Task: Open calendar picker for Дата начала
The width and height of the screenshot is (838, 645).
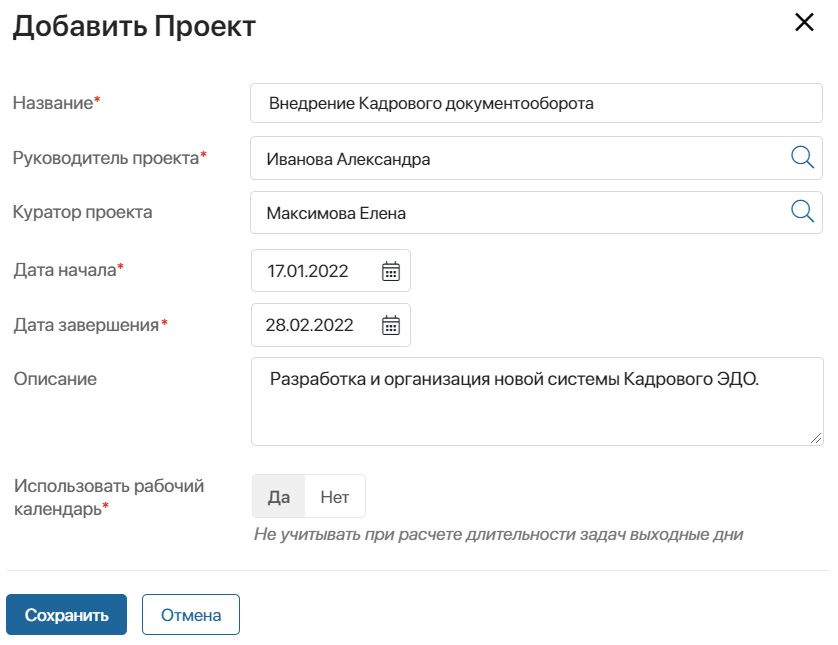Action: 391,271
